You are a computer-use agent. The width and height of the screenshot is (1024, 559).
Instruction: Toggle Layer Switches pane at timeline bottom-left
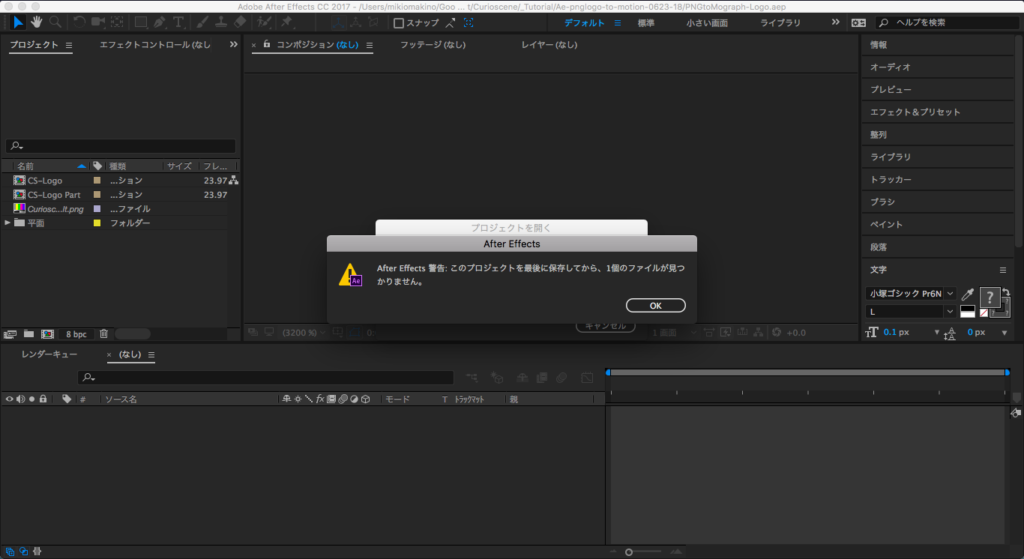pyautogui.click(x=10, y=551)
